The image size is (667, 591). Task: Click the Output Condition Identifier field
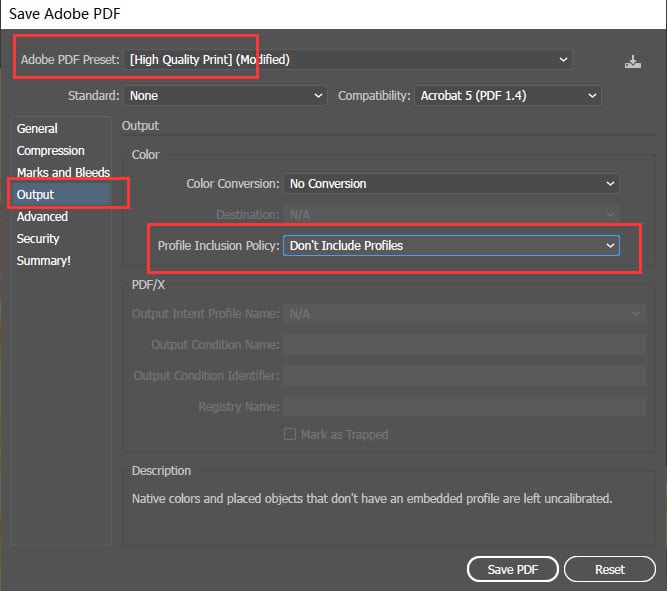(x=465, y=376)
